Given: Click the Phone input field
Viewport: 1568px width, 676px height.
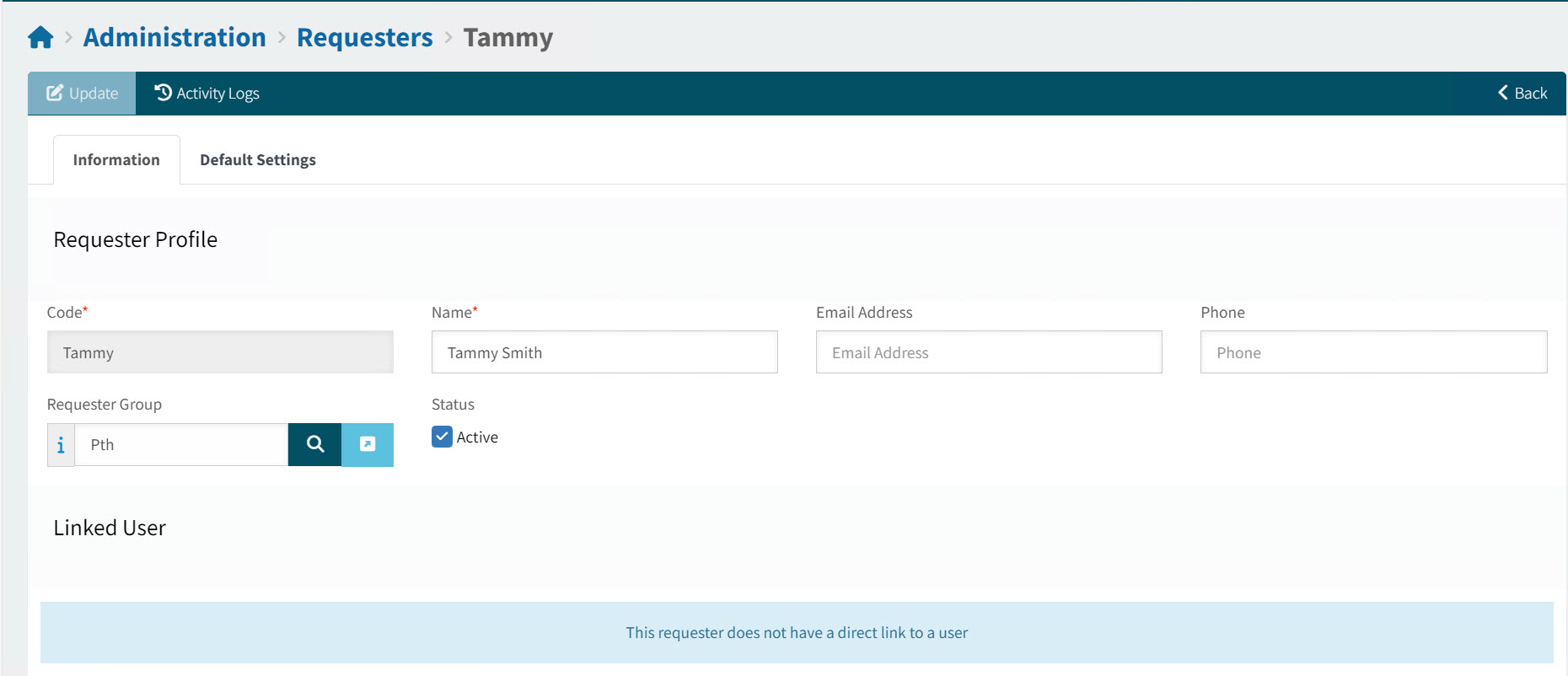Looking at the screenshot, I should pyautogui.click(x=1372, y=352).
